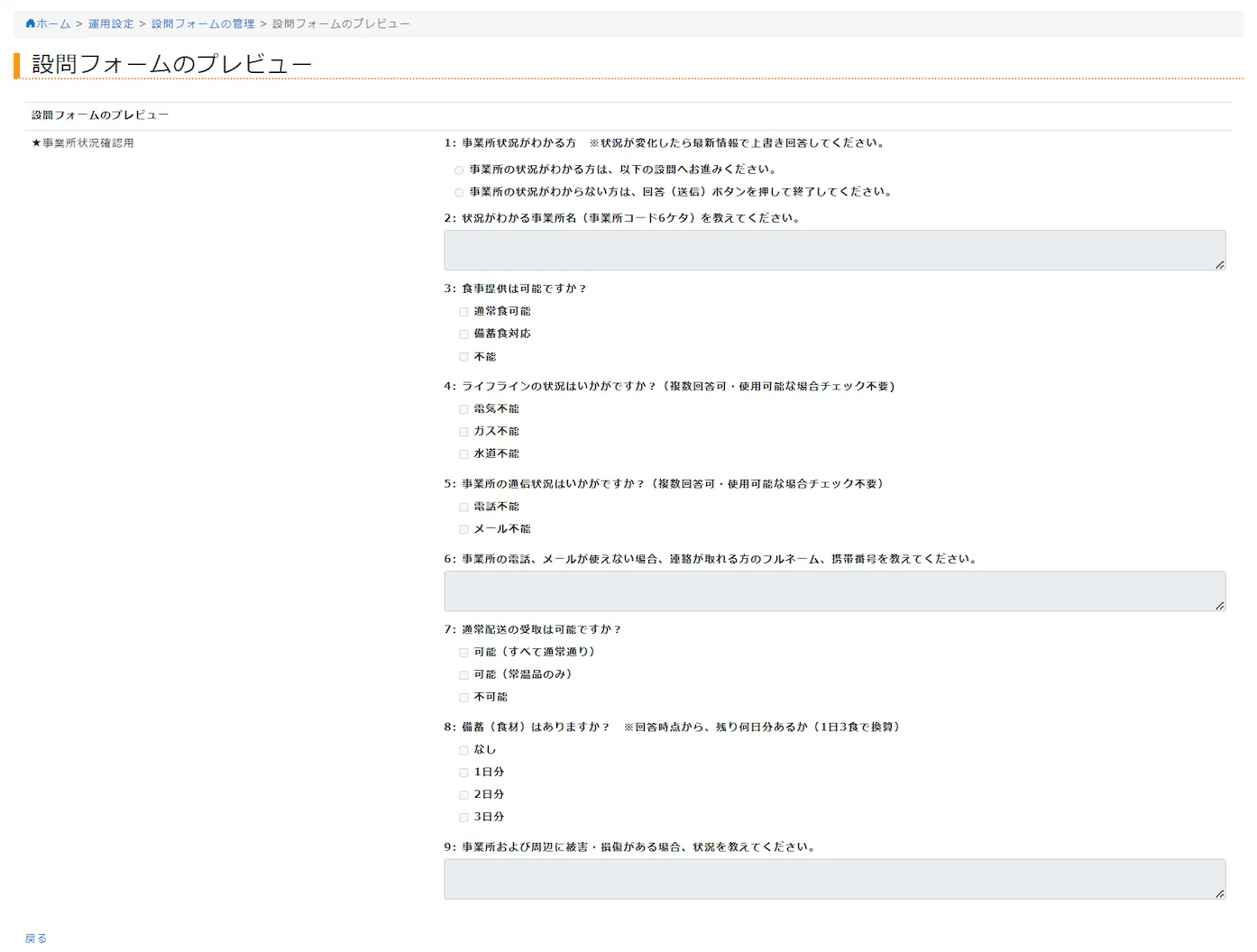The image size is (1257, 952).
Task: Tick the 2日分 checkbox
Action: tap(463, 795)
